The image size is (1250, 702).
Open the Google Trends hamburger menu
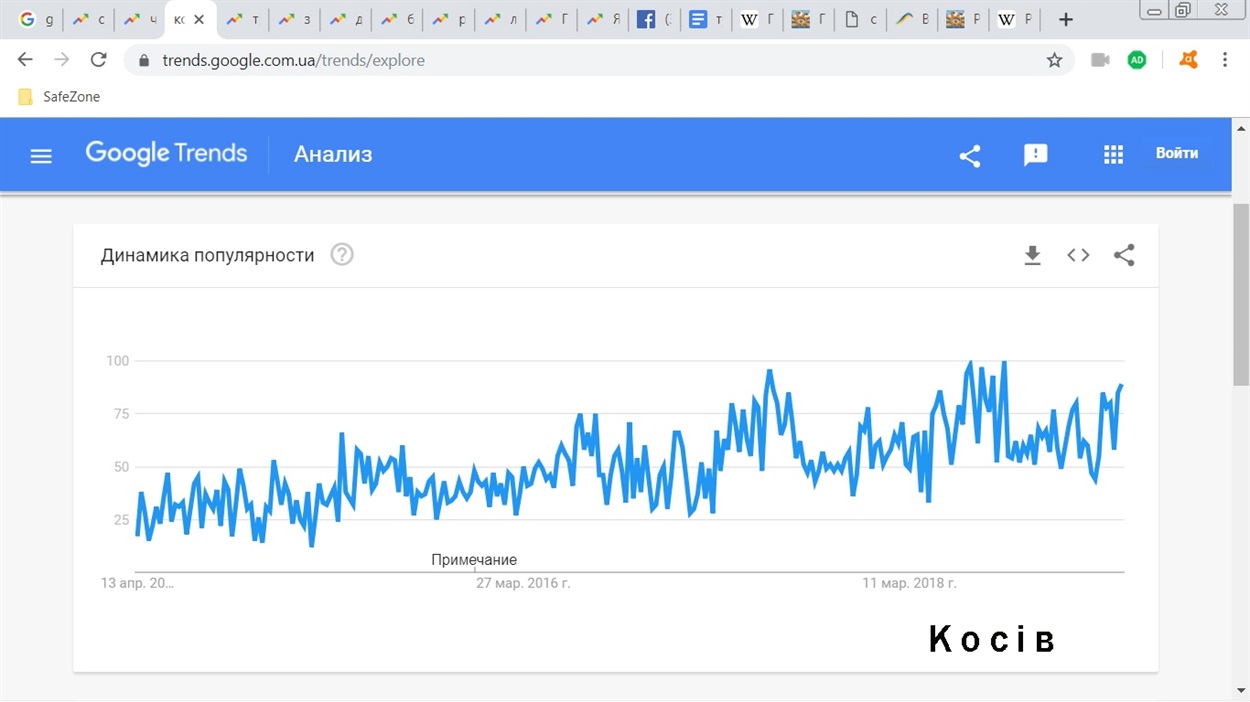41,156
